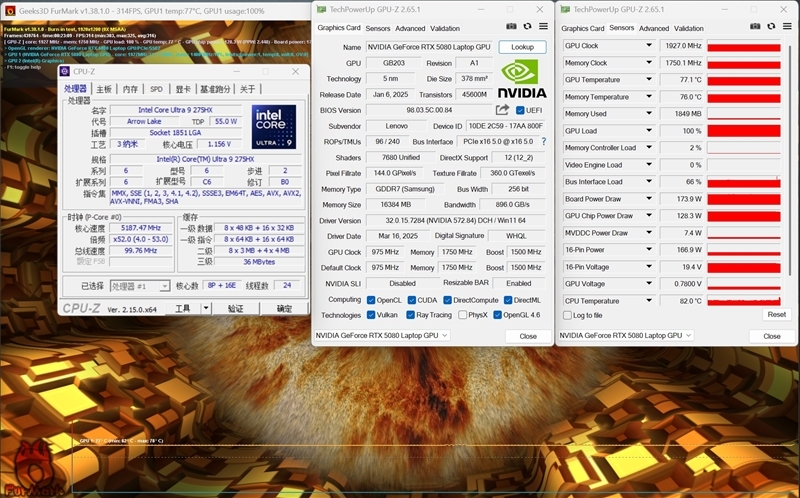Screen dimensions: 800x498
Task: Click the GPU Chip Power Draw graph
Action: click(744, 216)
